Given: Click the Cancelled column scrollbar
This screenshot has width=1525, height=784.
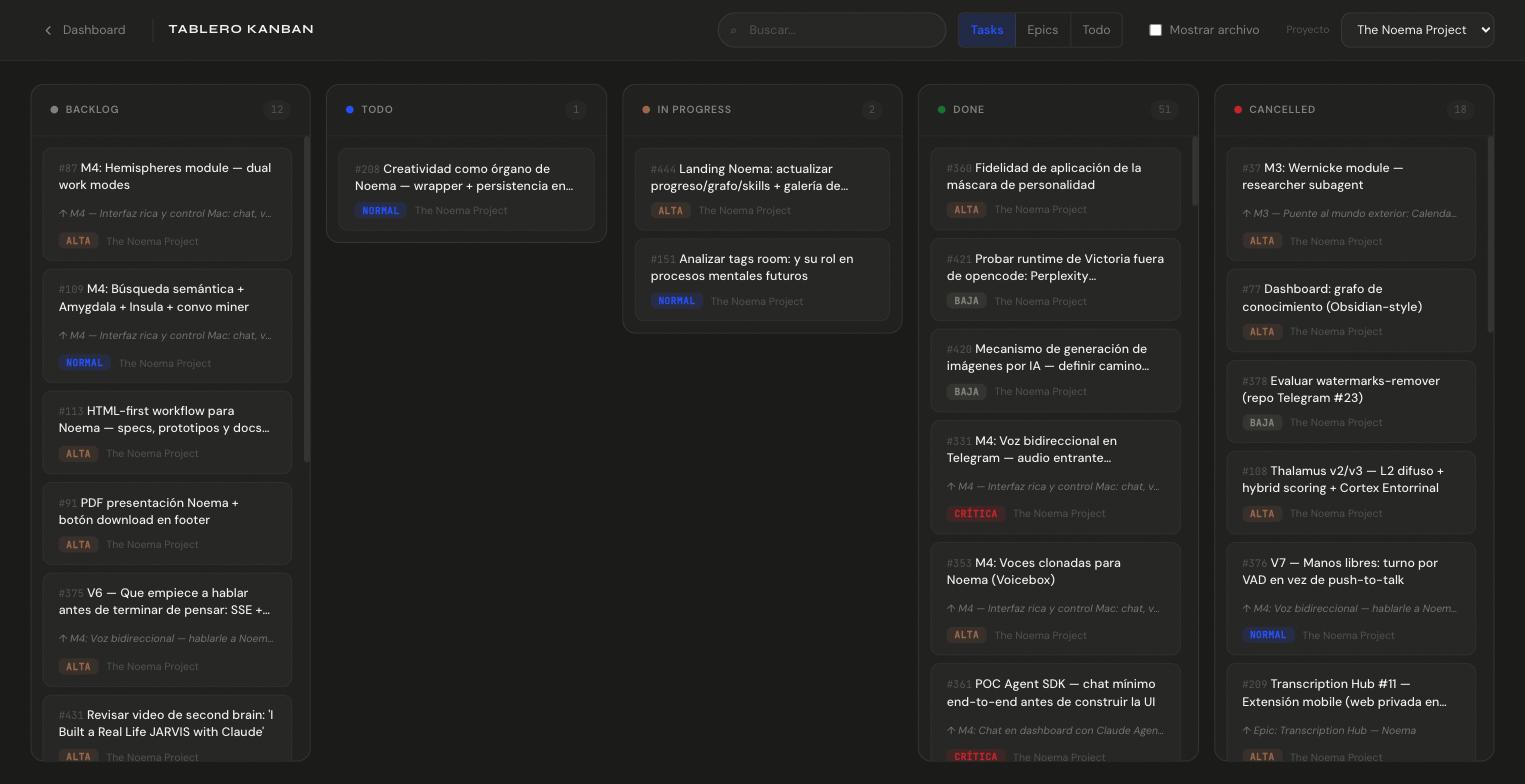Looking at the screenshot, I should pos(1490,235).
